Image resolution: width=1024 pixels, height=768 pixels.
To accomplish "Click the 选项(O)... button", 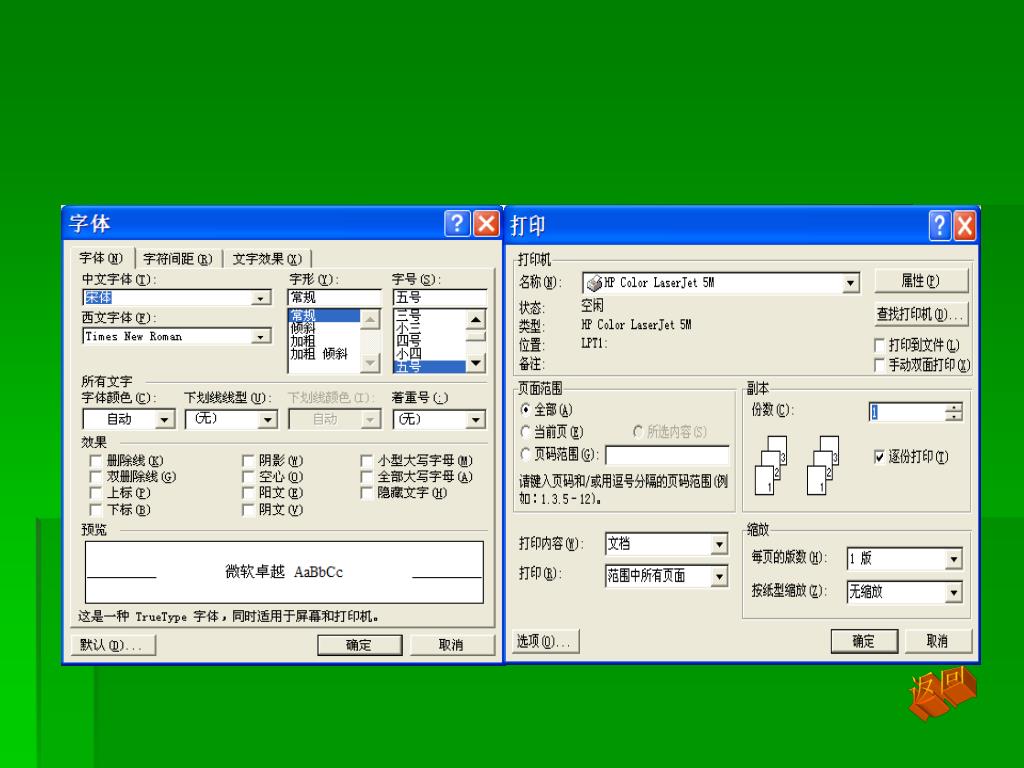I will click(545, 641).
